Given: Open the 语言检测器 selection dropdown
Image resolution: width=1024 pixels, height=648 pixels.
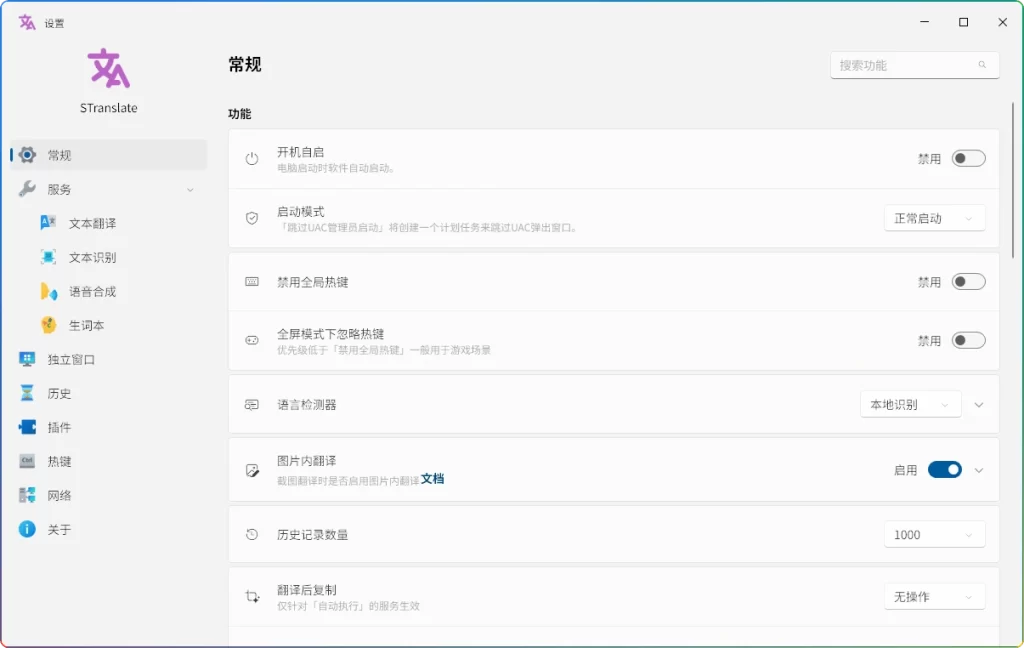Looking at the screenshot, I should click(x=910, y=404).
